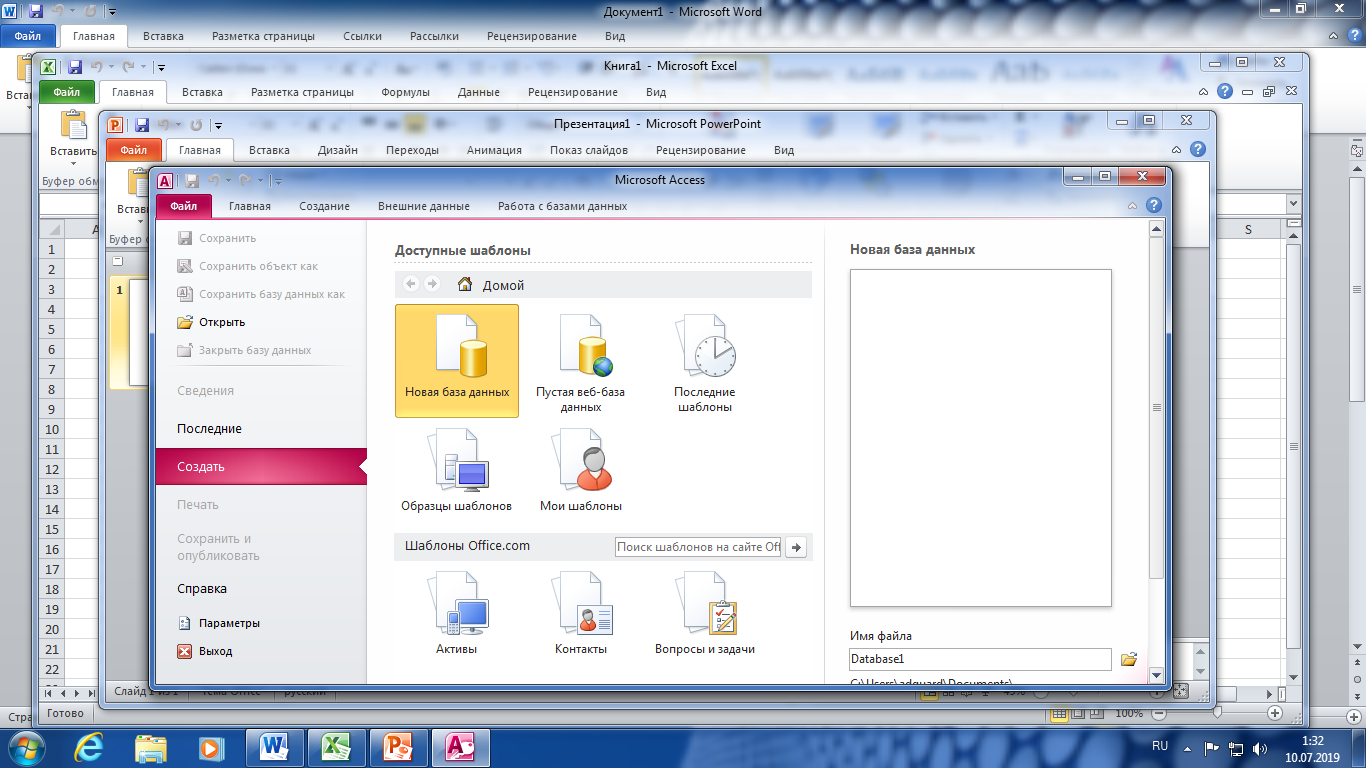Open Word help question mark icon

(x=1354, y=35)
